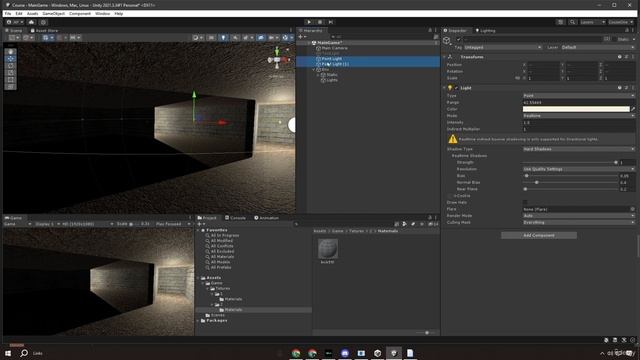Select the Rotate tool in Scene view
The image size is (640, 360).
(x=11, y=66)
